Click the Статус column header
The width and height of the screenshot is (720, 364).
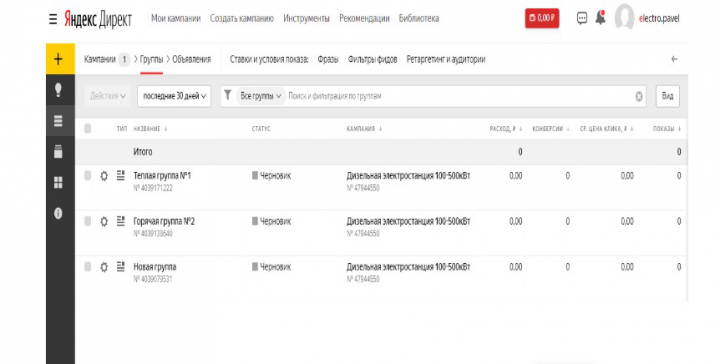261,129
